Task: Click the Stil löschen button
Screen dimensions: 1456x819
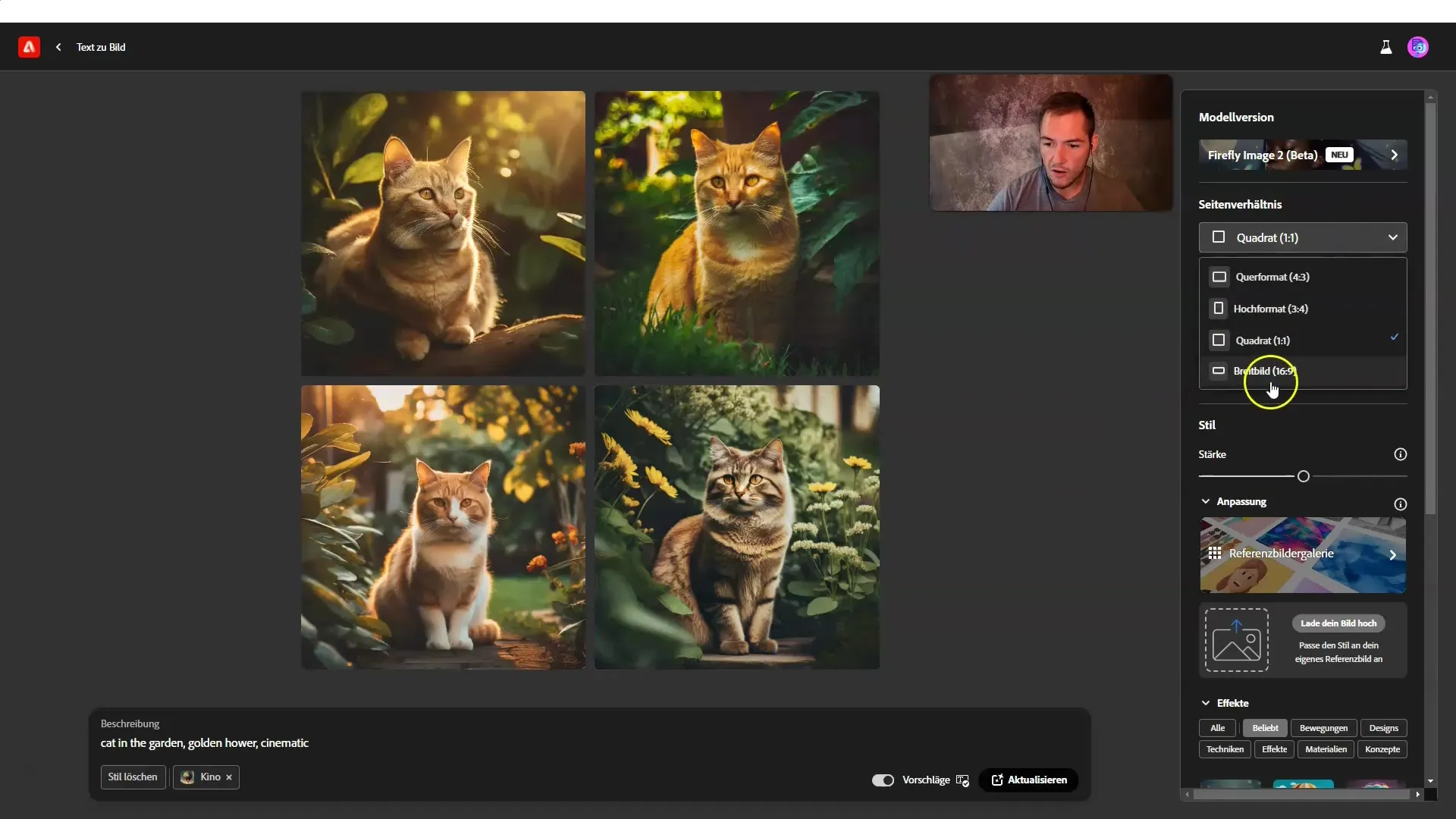Action: tap(132, 777)
